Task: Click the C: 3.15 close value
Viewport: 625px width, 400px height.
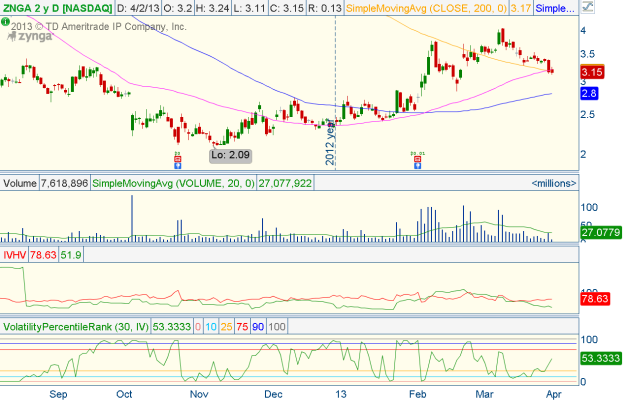Action: pyautogui.click(x=286, y=8)
